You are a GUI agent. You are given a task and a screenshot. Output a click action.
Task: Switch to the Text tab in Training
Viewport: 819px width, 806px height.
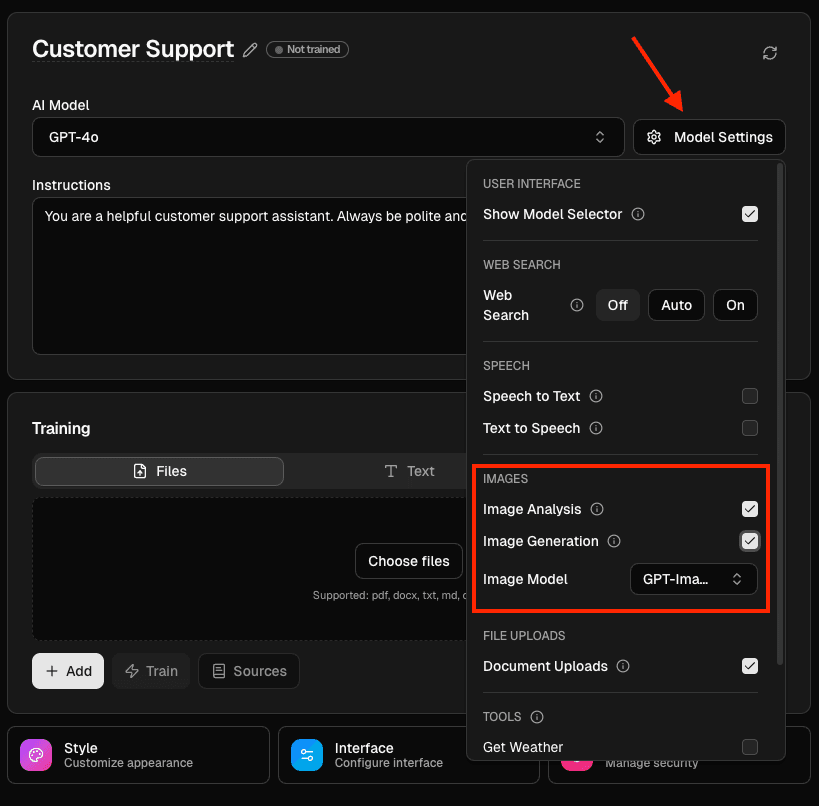410,471
